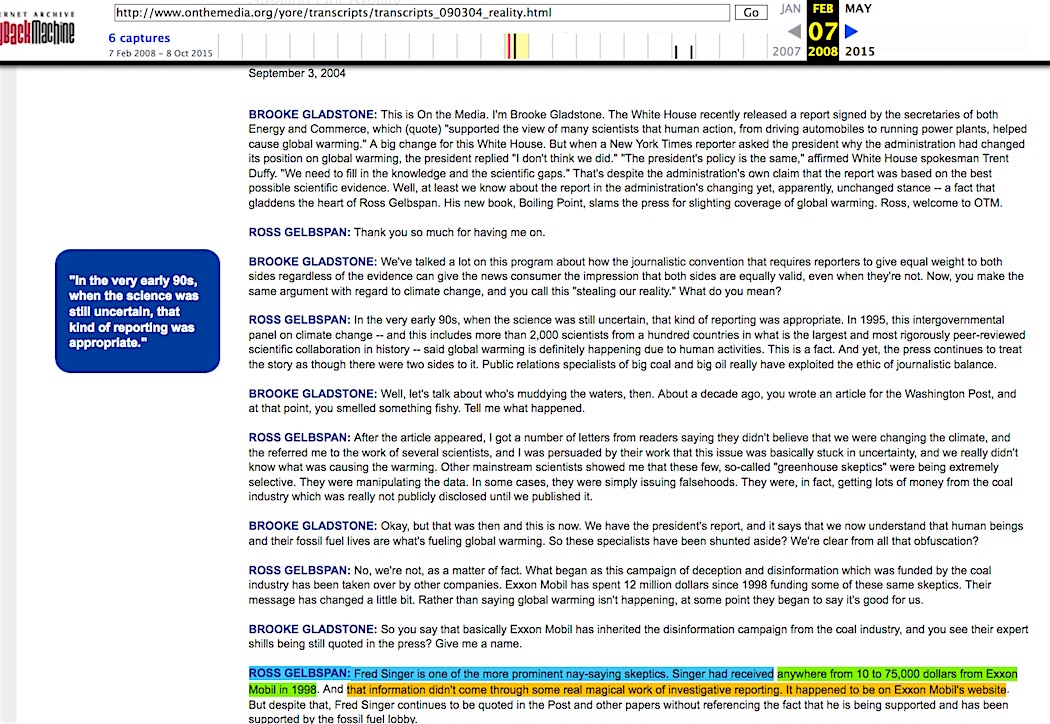This screenshot has height=724, width=1050.
Task: Click the blue highlighted Fred Singer sentence
Action: (510, 673)
